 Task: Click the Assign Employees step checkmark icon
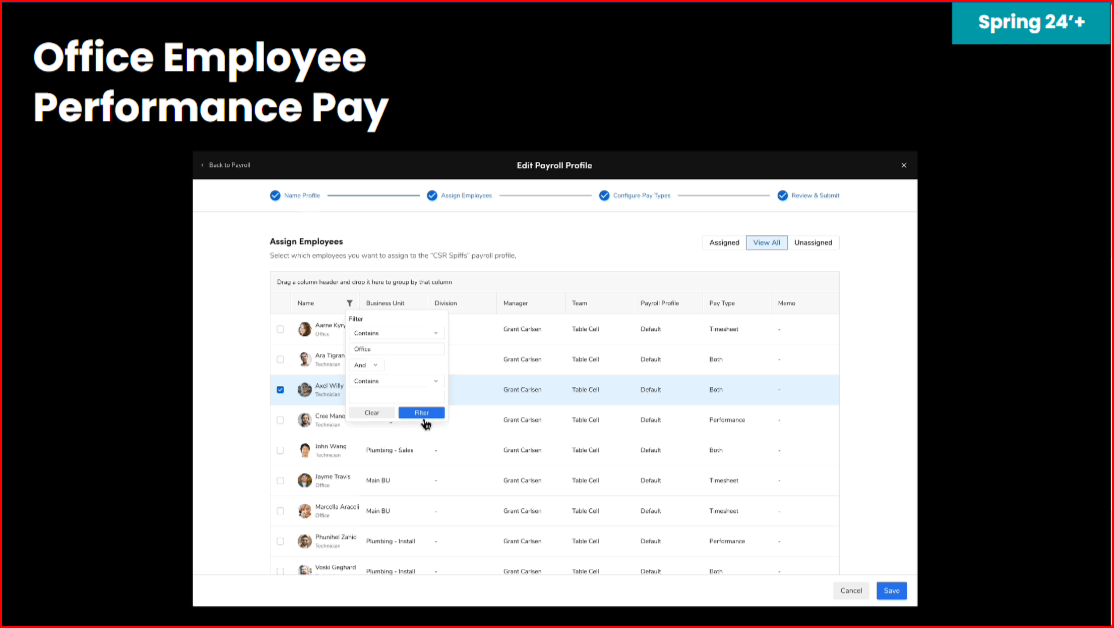click(x=432, y=195)
